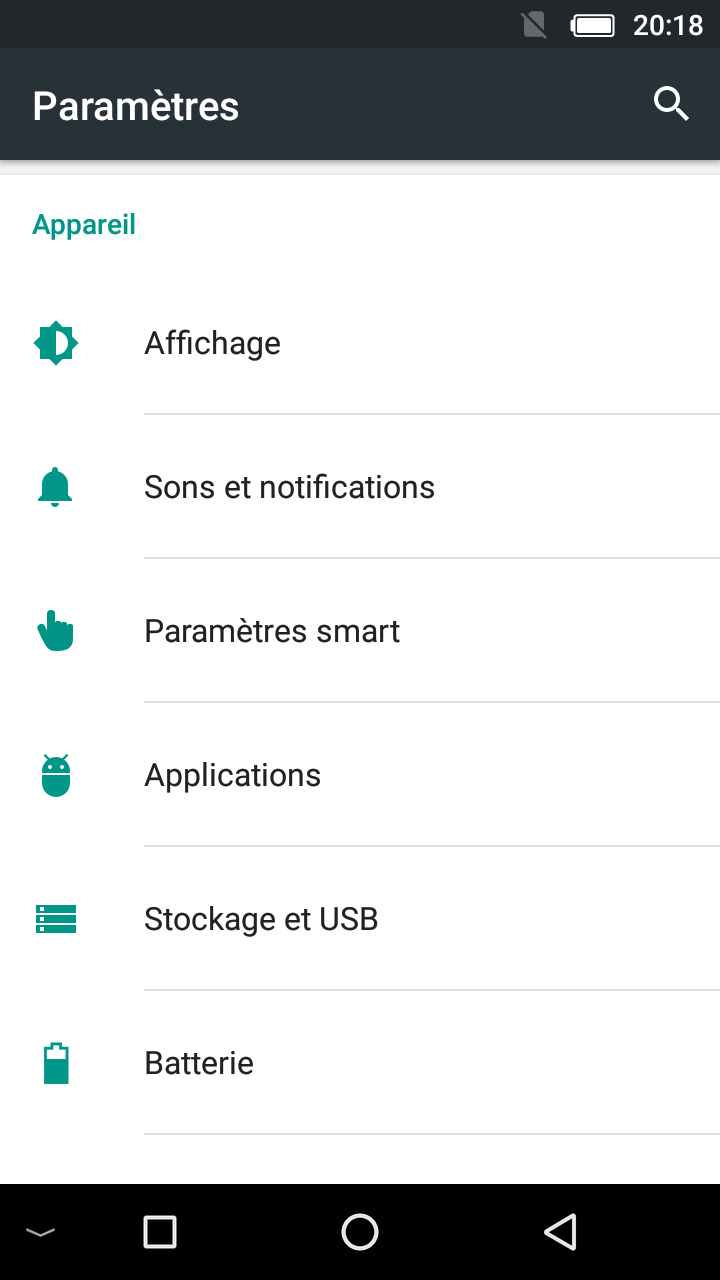
Task: Hide navigation bar with small chevron
Action: 40,1232
